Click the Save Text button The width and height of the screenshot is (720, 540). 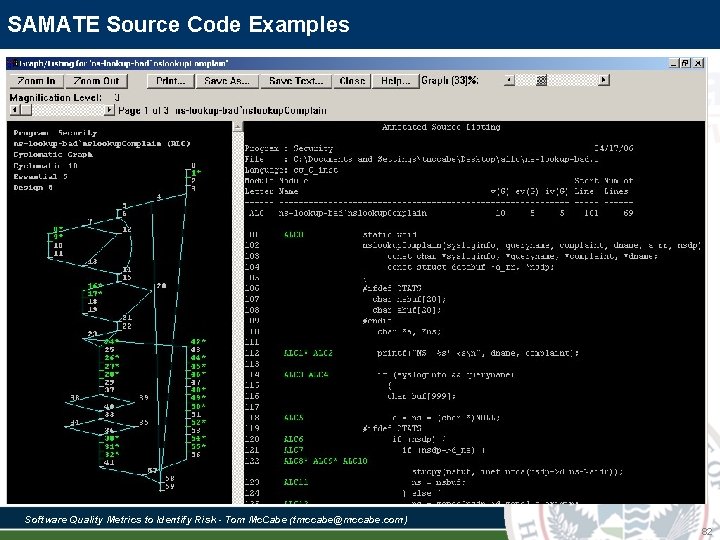coord(296,81)
